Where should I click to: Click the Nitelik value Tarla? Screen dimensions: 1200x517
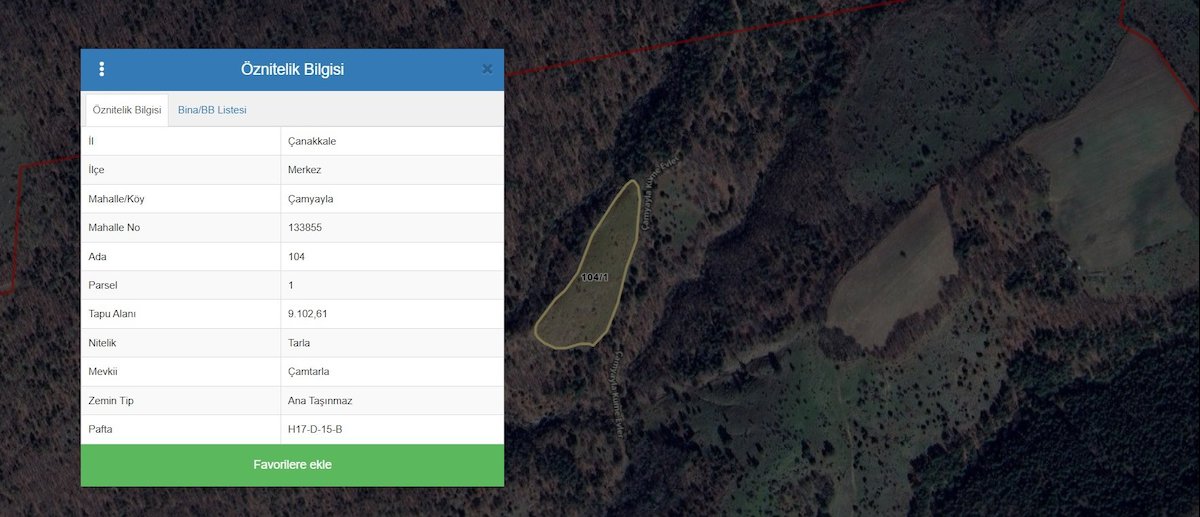point(298,343)
